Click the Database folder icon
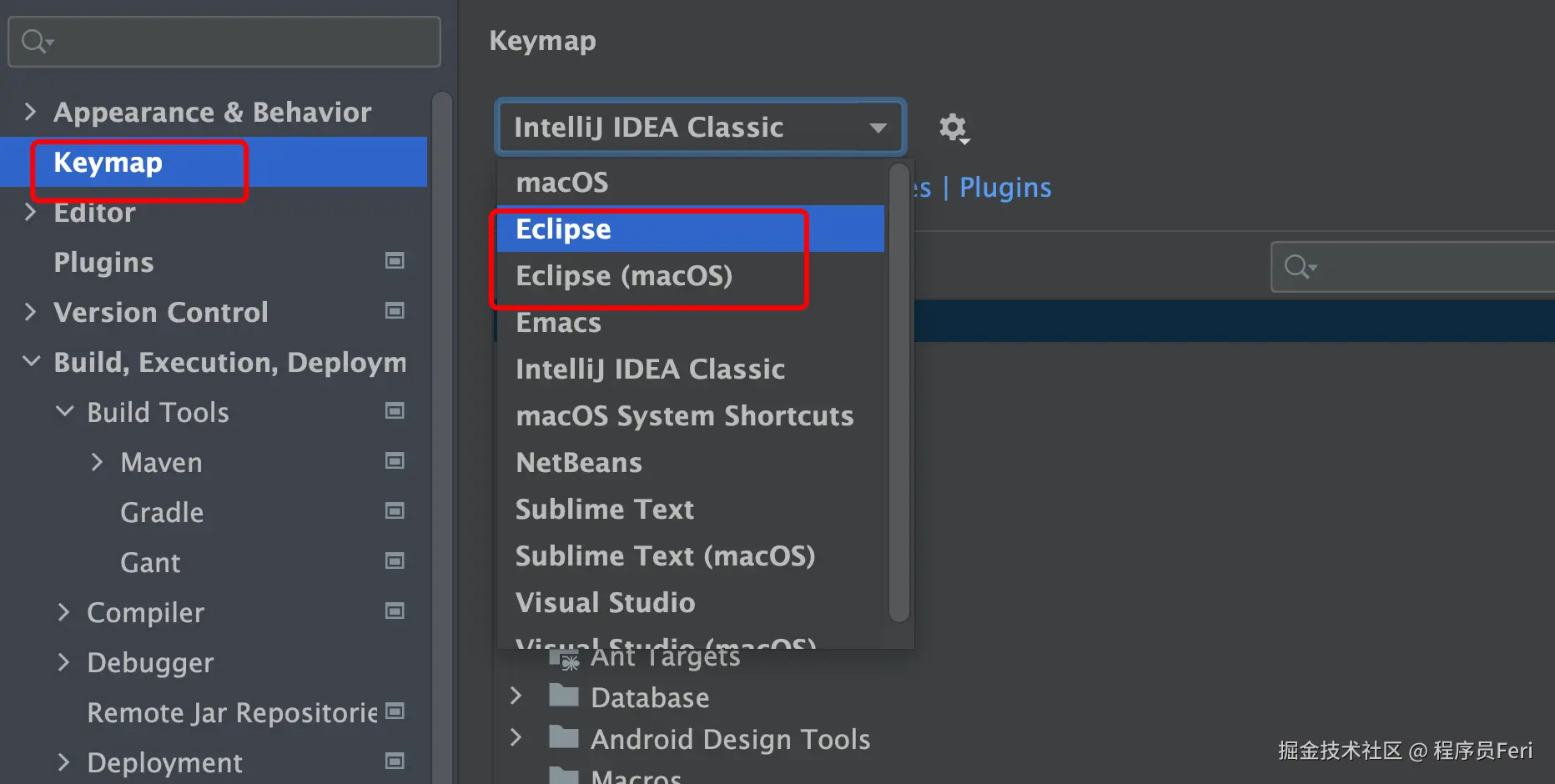The image size is (1555, 784). 565,696
